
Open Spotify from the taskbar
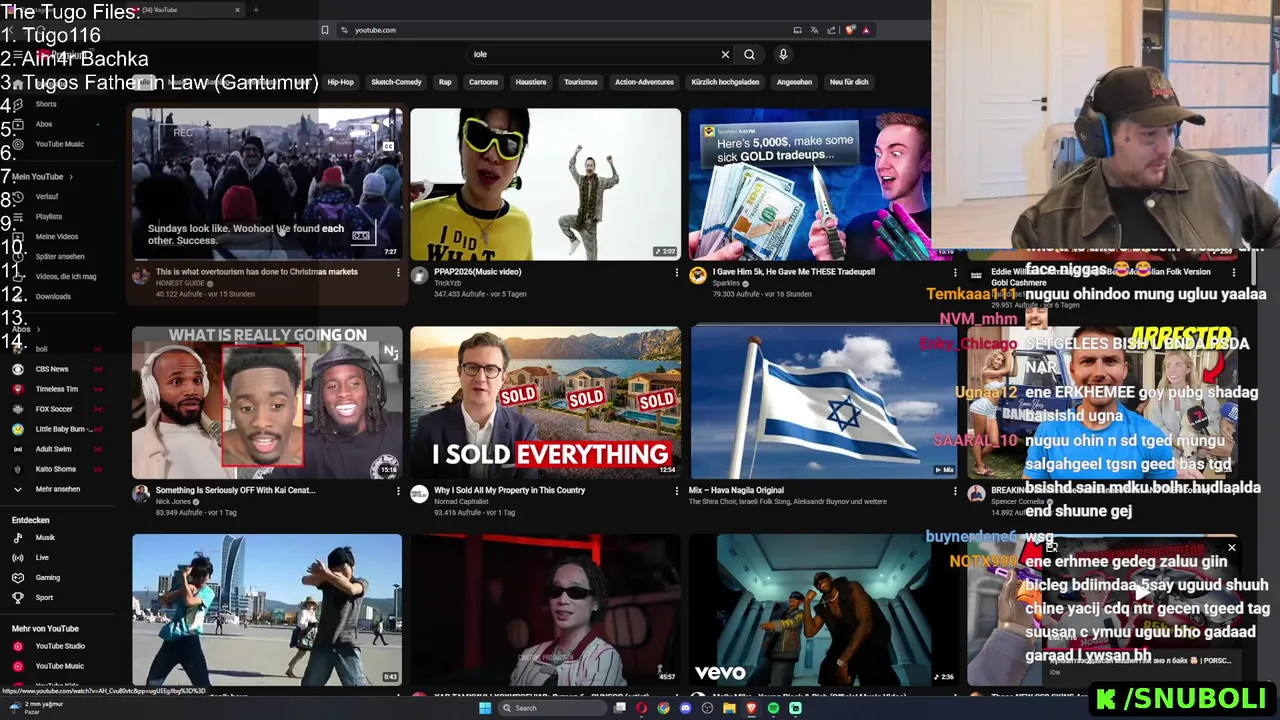click(x=773, y=708)
